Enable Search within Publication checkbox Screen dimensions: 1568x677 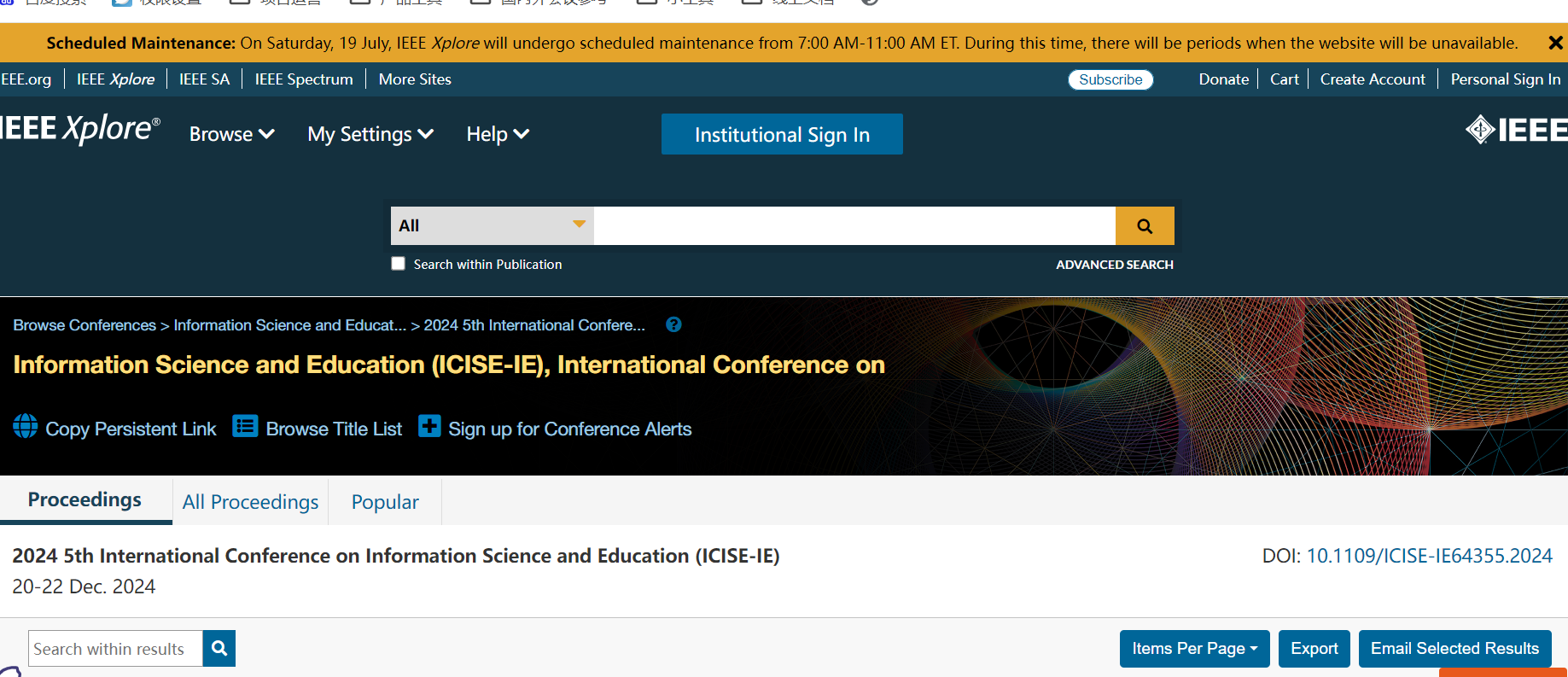(398, 264)
